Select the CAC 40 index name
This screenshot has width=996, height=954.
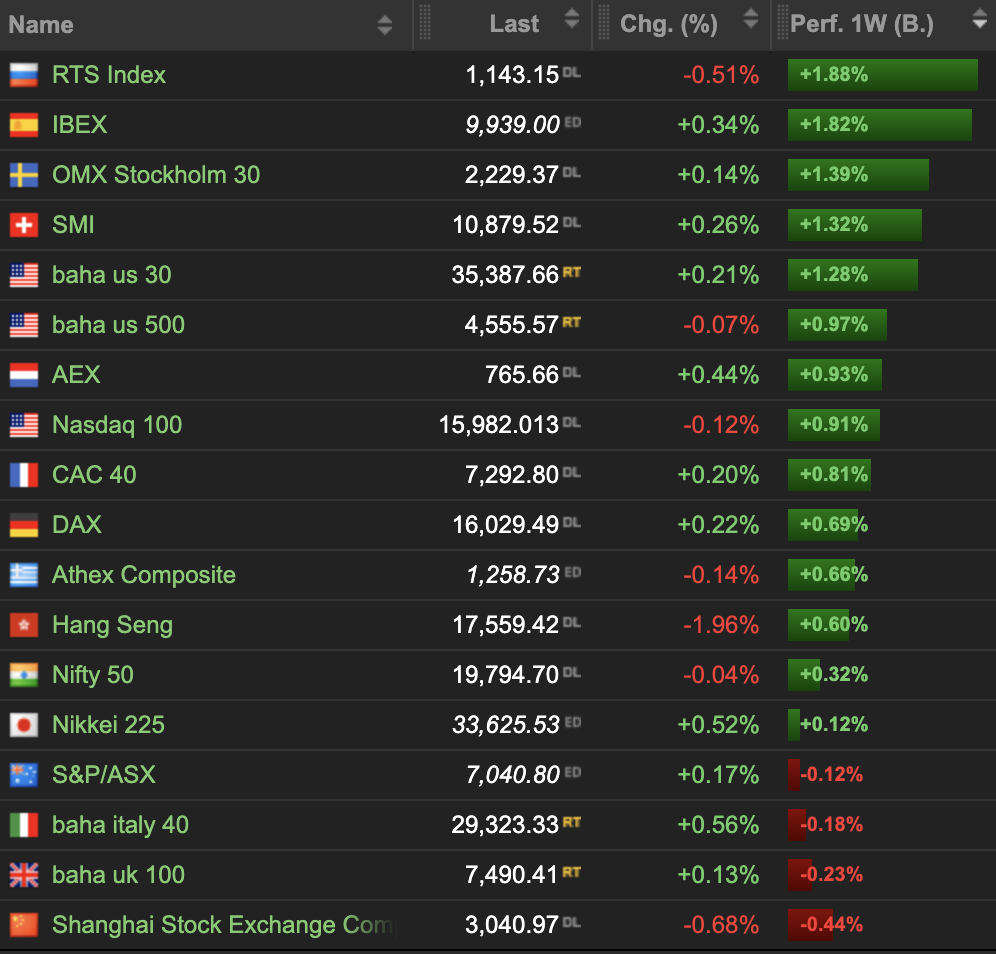[94, 475]
